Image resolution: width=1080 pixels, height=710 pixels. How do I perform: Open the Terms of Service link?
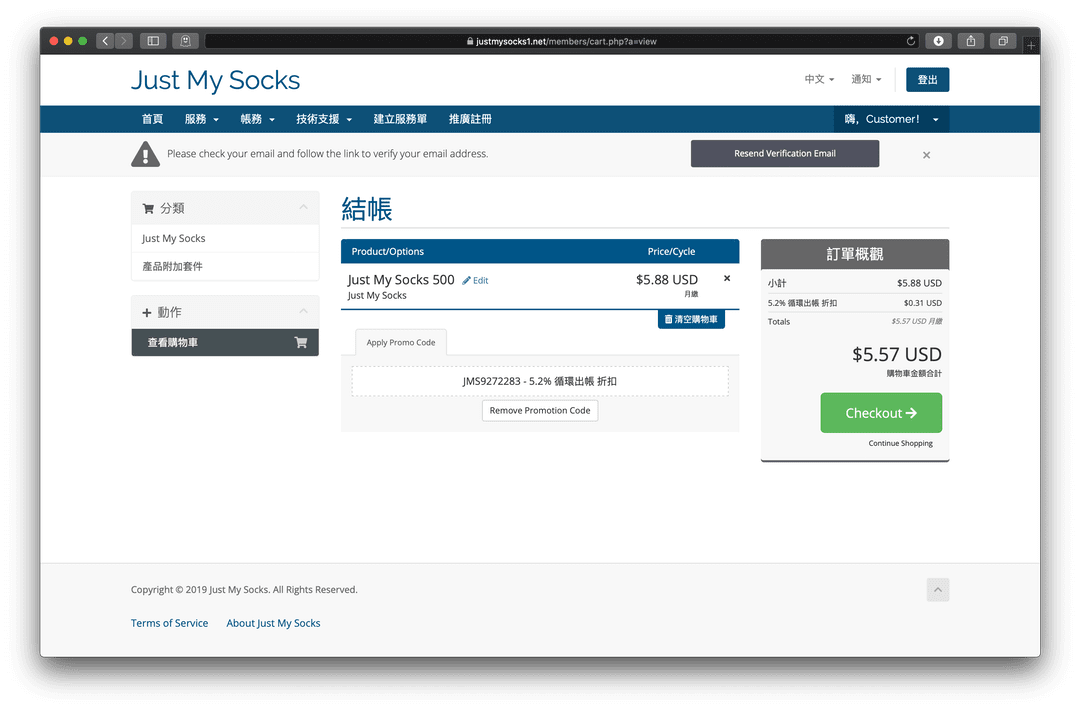click(x=169, y=623)
